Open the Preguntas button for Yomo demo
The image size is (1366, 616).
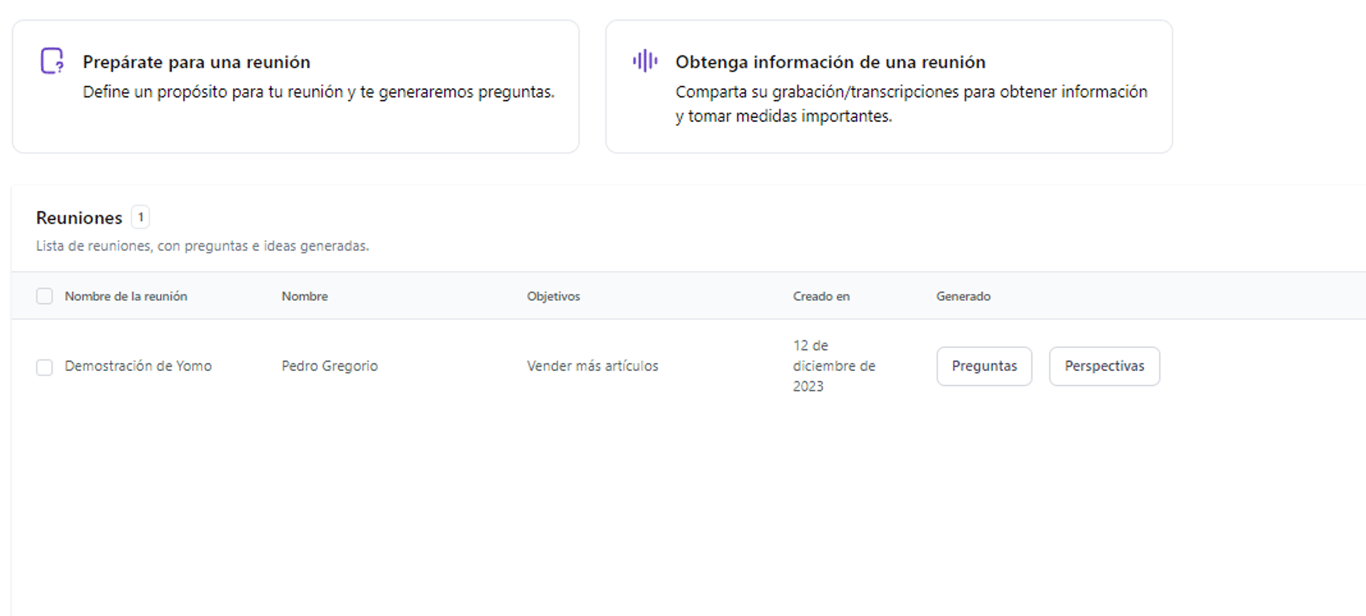click(984, 366)
